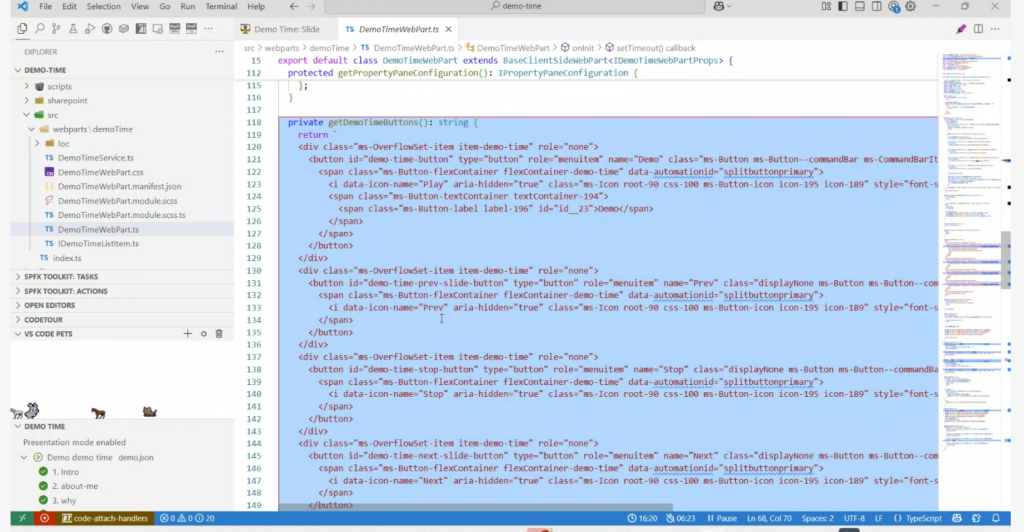Click the pink highlighter icon in editor toolbar
The width and height of the screenshot is (1024, 532).
click(x=961, y=29)
